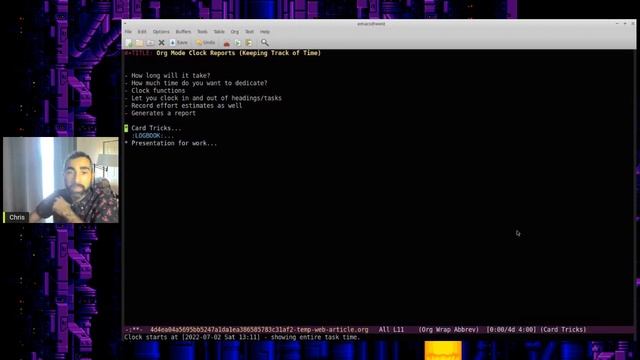Image resolution: width=640 pixels, height=360 pixels.
Task: Click the Save toolbar button
Action: point(179,42)
